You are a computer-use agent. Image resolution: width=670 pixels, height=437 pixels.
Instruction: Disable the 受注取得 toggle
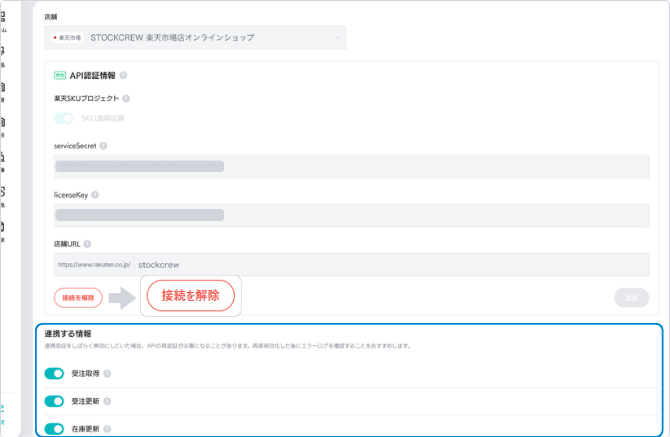(x=54, y=374)
